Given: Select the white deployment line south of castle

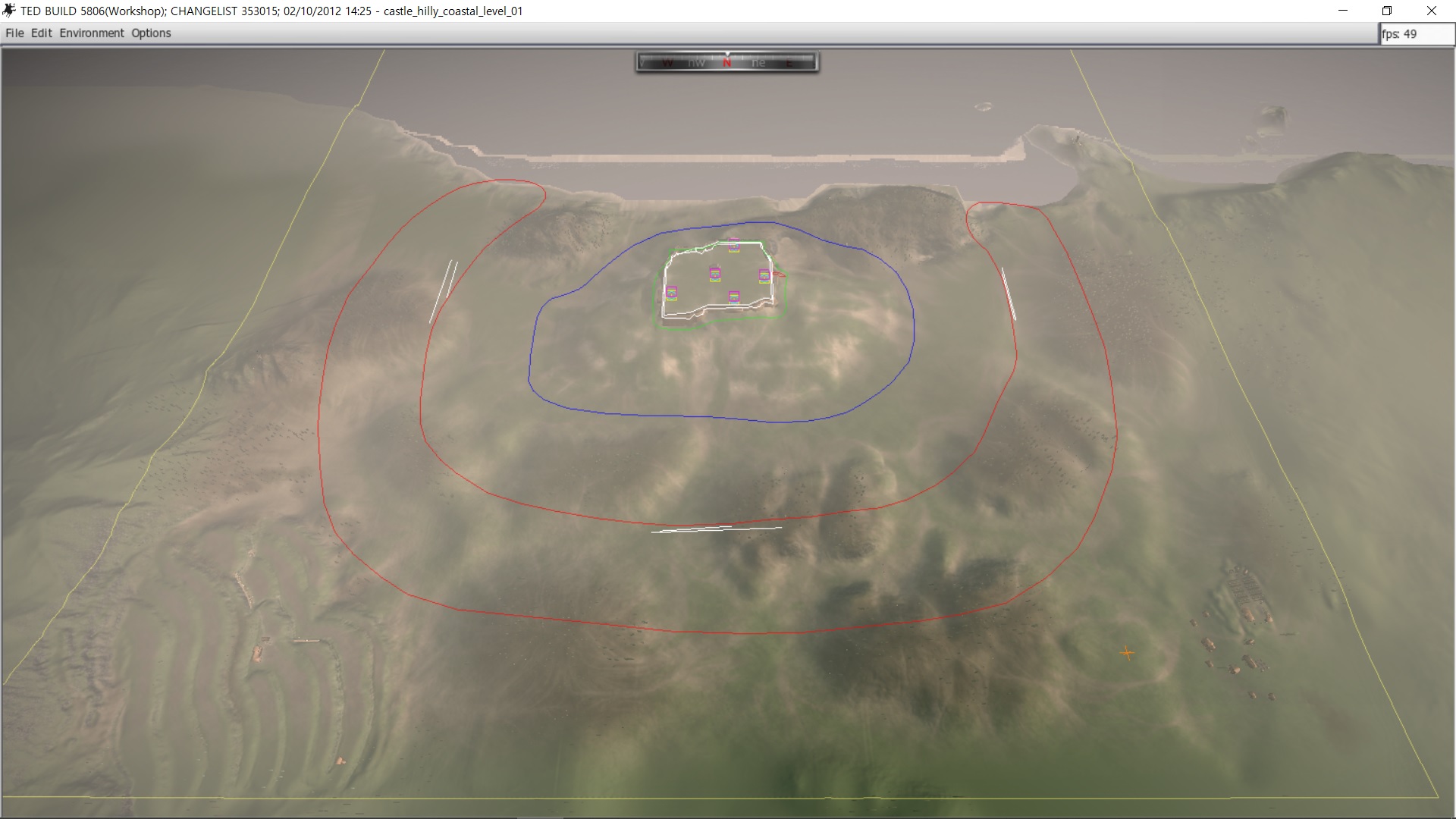Looking at the screenshot, I should (x=717, y=529).
